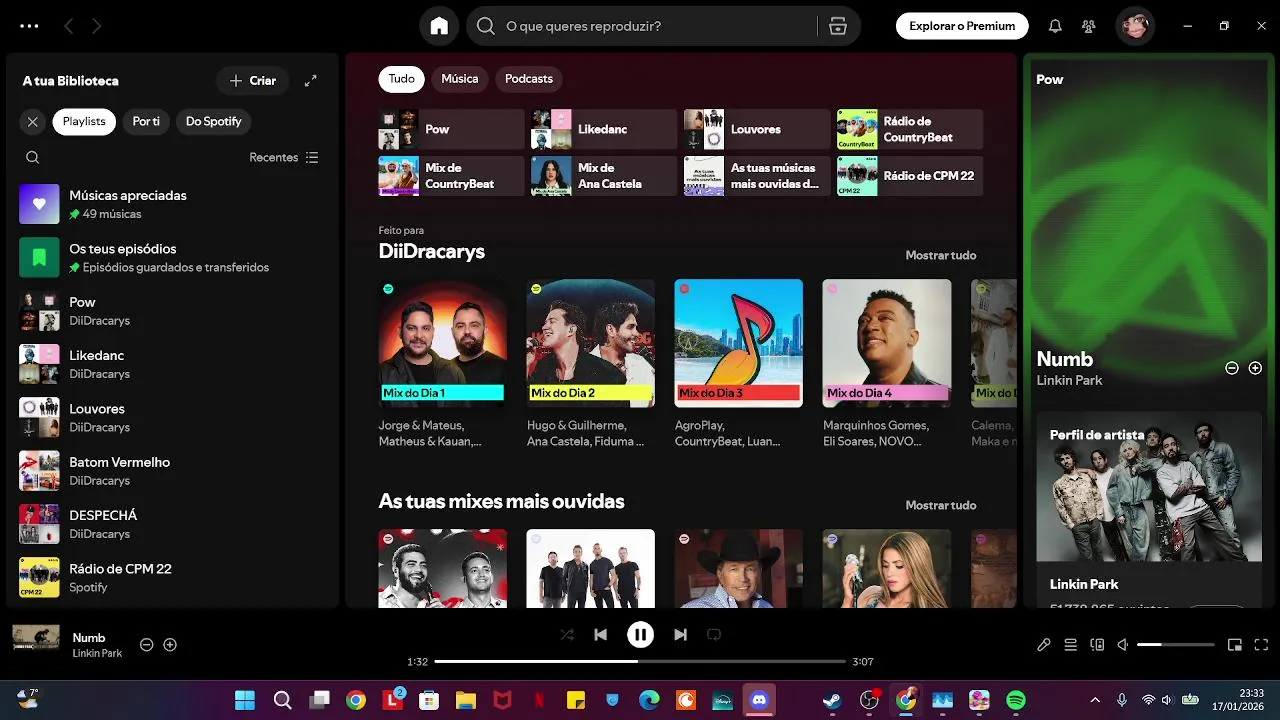Select the Tudo tab

(x=401, y=79)
